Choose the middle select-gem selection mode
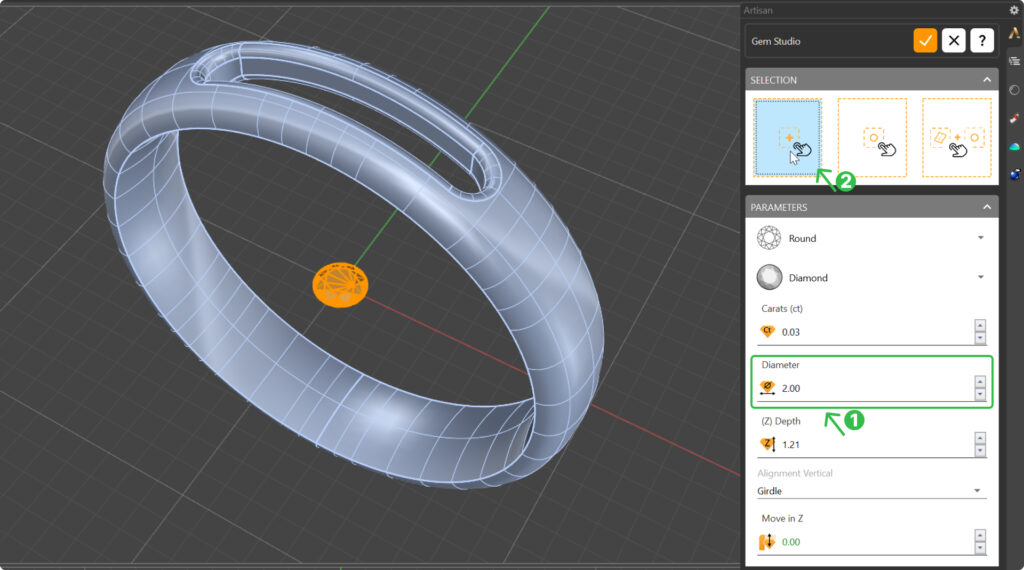Viewport: 1024px width, 570px height. [872, 138]
